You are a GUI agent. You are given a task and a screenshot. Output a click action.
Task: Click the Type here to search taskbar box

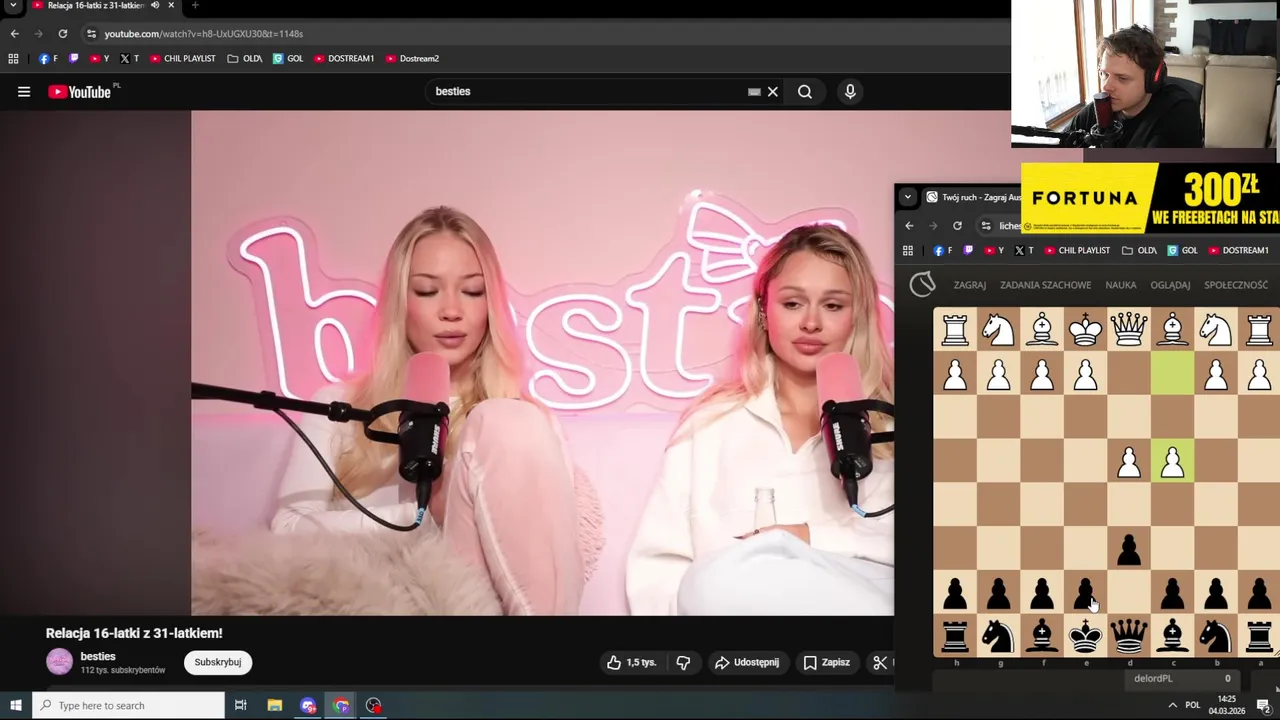(x=128, y=705)
